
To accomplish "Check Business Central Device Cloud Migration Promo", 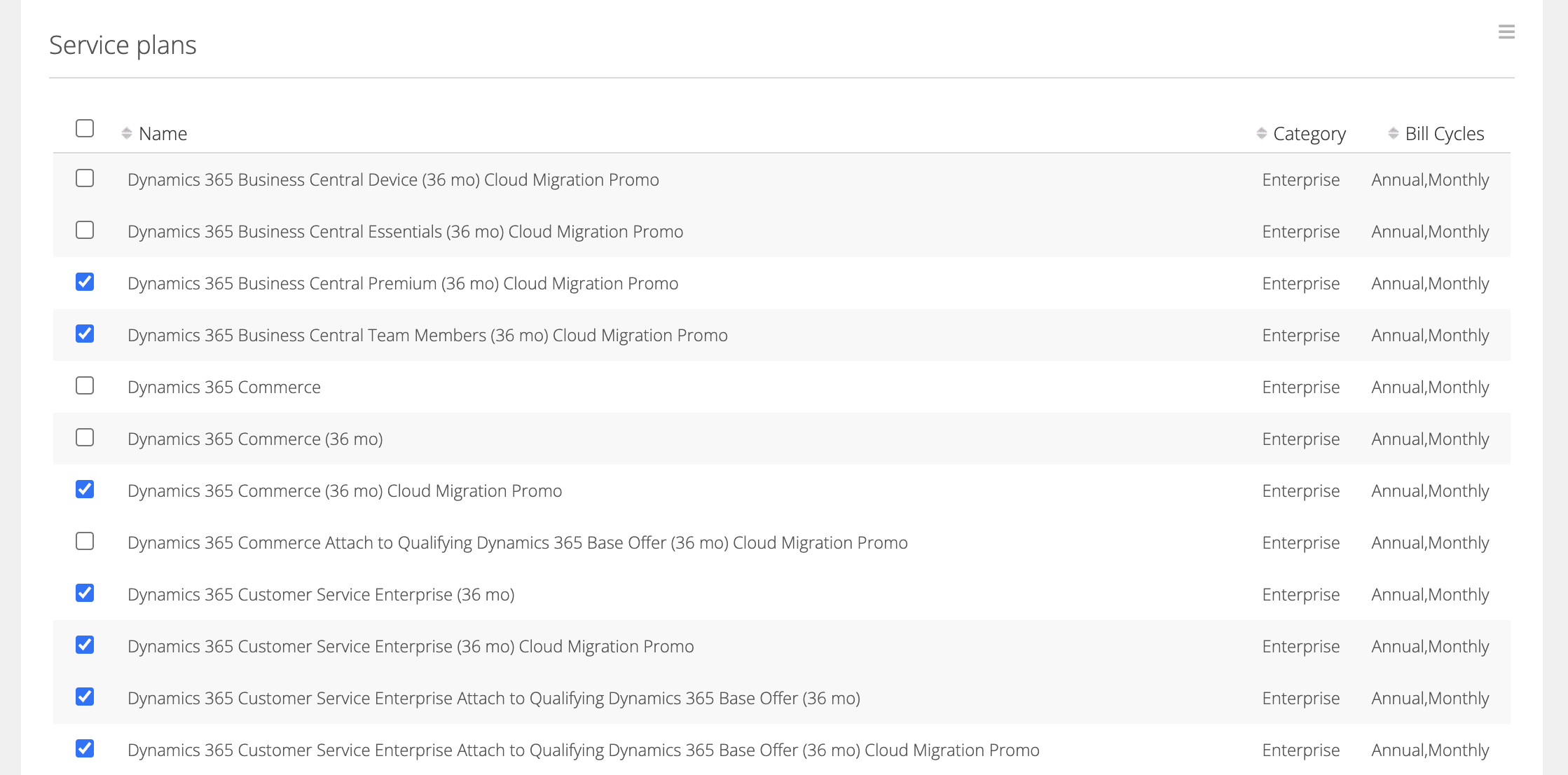I will [x=85, y=179].
